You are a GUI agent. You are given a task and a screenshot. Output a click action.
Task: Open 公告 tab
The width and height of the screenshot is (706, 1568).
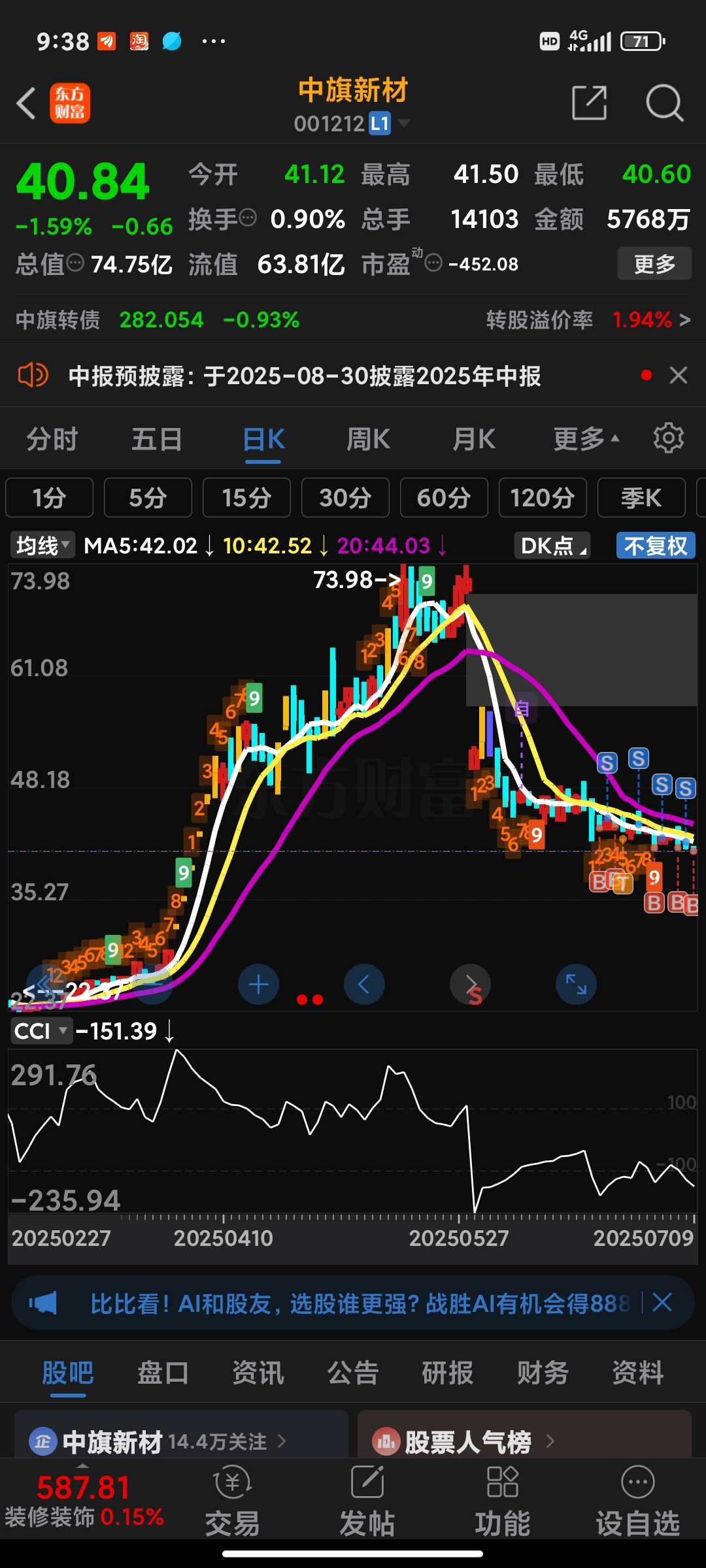coord(353,1373)
